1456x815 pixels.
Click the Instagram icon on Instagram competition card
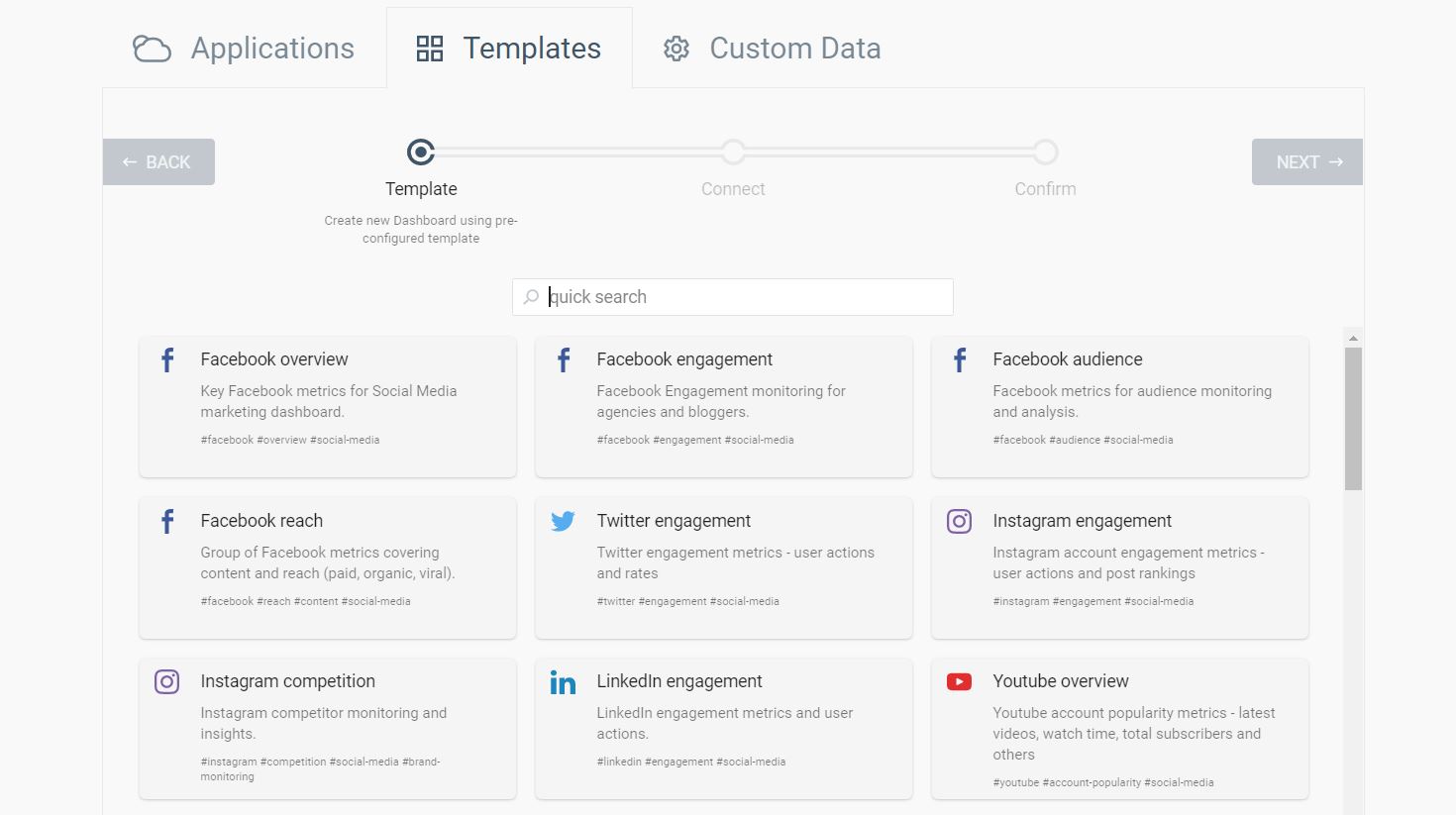click(166, 681)
